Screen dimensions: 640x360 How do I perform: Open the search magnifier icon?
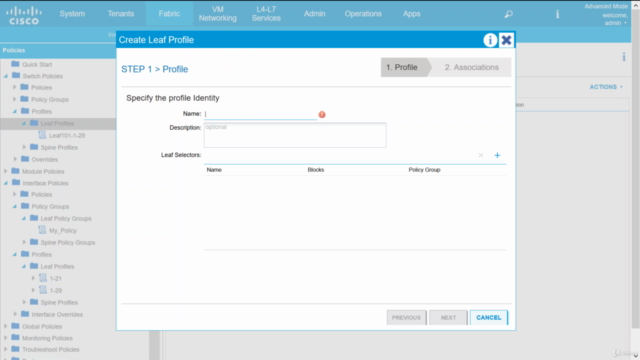pyautogui.click(x=509, y=14)
